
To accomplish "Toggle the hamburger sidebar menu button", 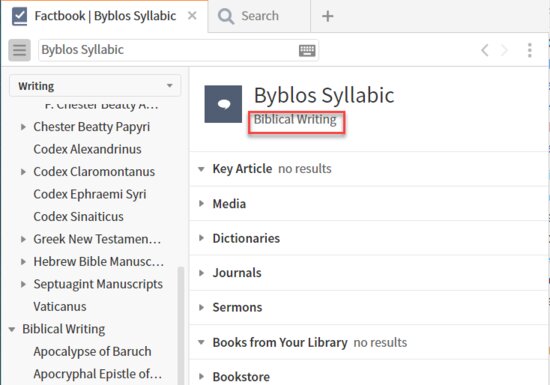I will tap(19, 50).
